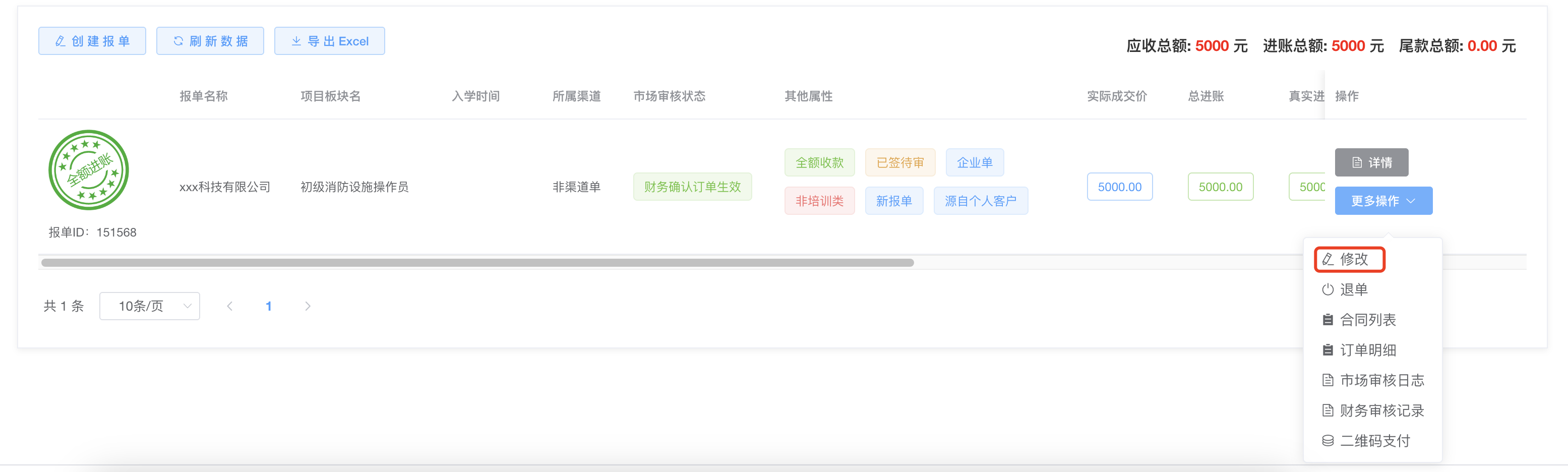Expand the 更多操作 dropdown
Image resolution: width=1568 pixels, height=472 pixels.
coord(1383,201)
